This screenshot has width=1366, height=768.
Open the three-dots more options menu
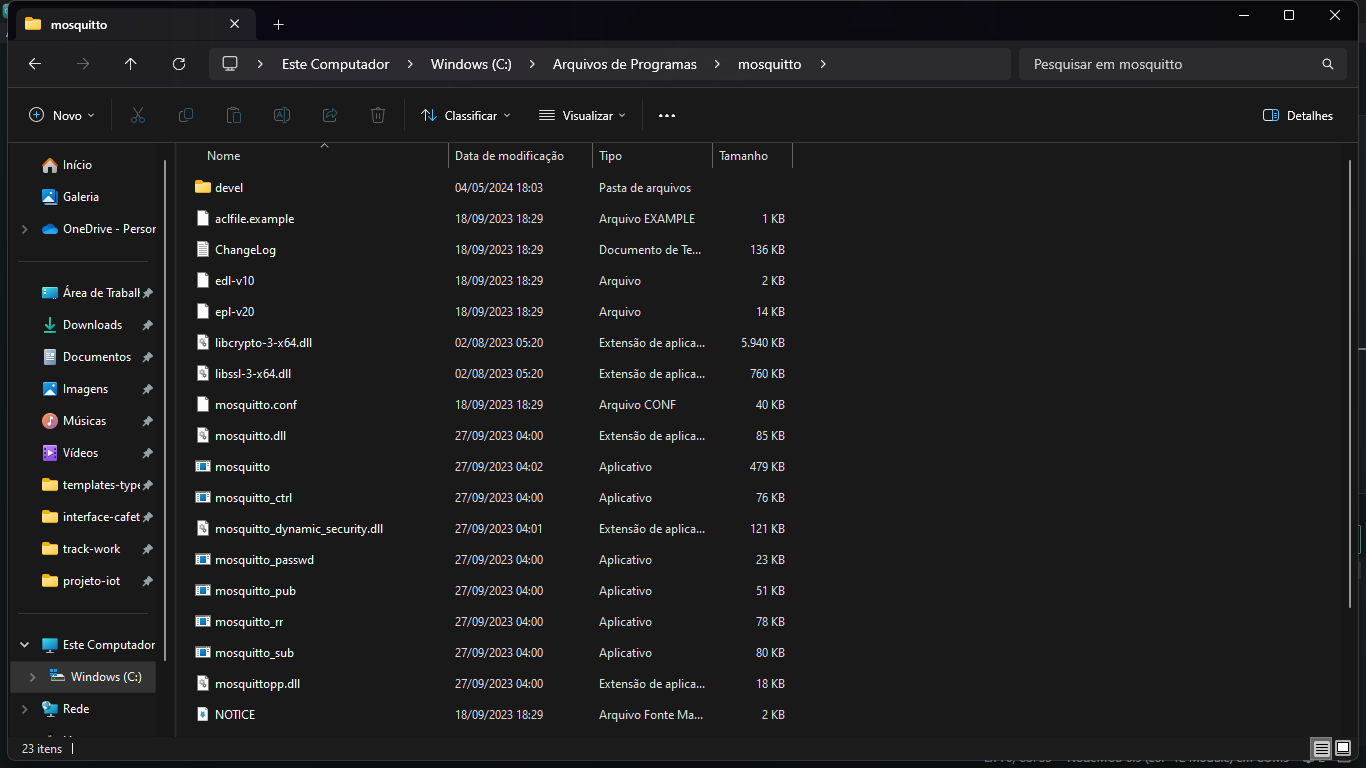pos(667,115)
